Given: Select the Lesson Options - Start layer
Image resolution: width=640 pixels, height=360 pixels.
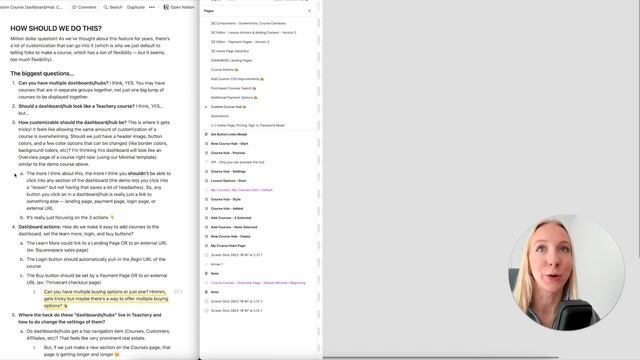Looking at the screenshot, I should tap(228, 181).
